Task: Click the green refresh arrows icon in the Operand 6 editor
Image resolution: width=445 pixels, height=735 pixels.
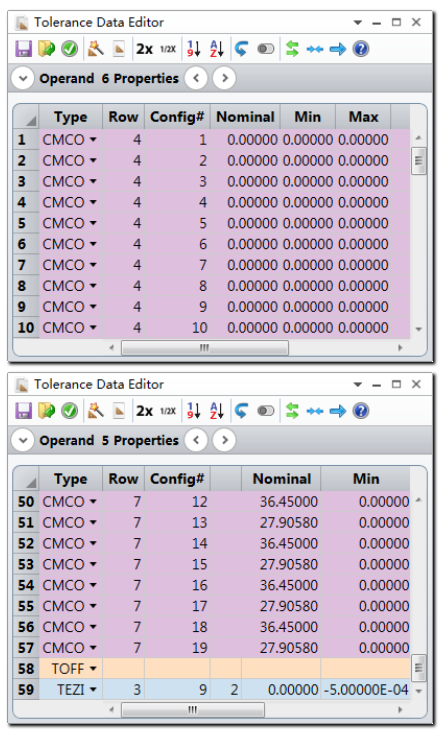Action: pyautogui.click(x=292, y=49)
